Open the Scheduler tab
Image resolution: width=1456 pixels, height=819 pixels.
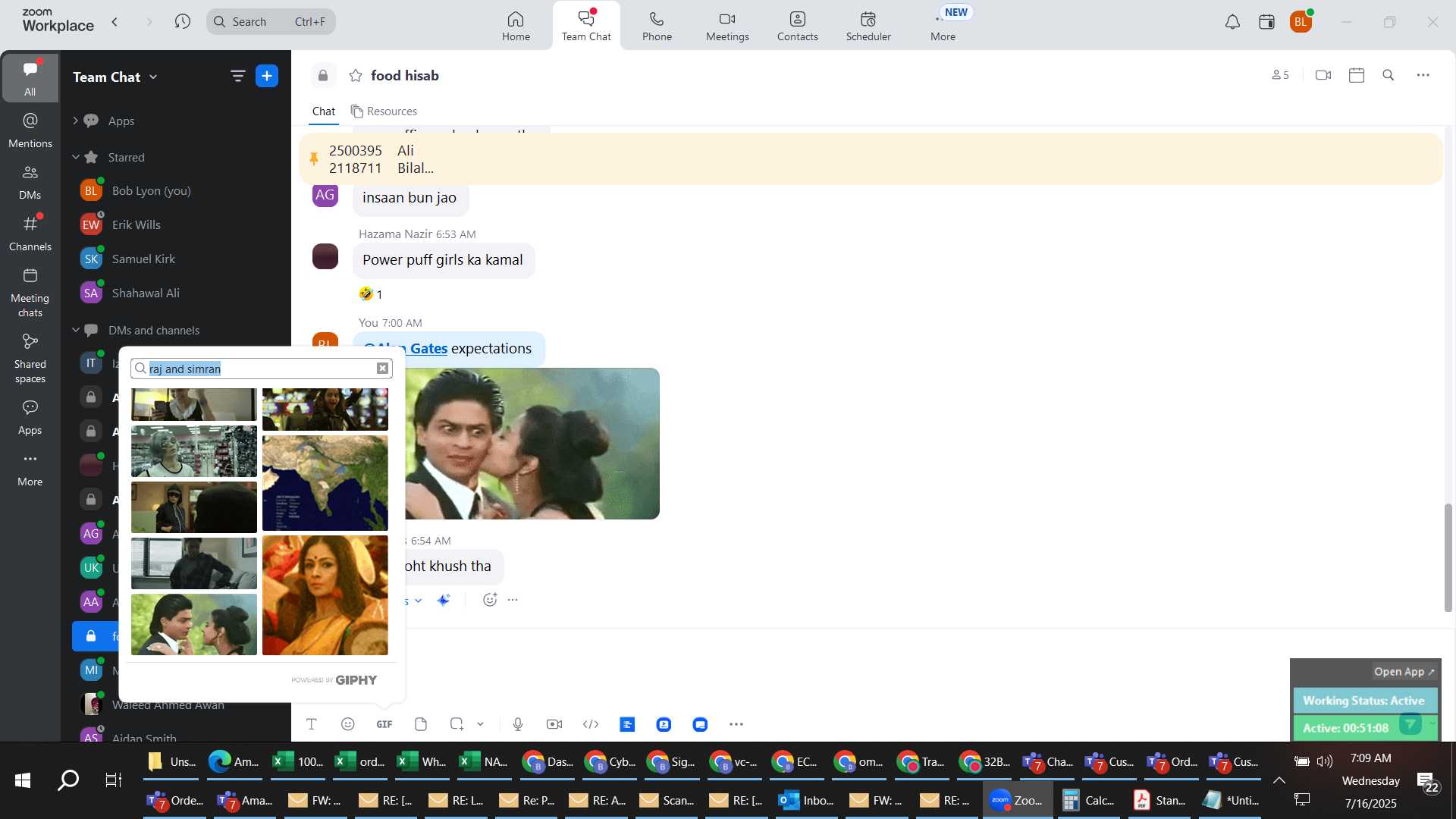click(x=868, y=26)
